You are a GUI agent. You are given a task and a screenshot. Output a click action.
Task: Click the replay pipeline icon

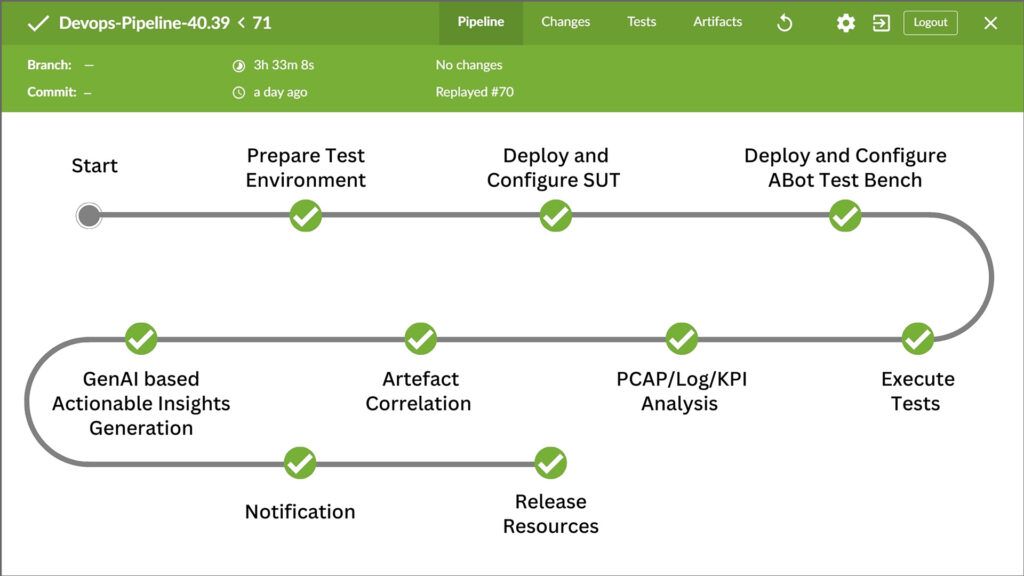[x=784, y=24]
